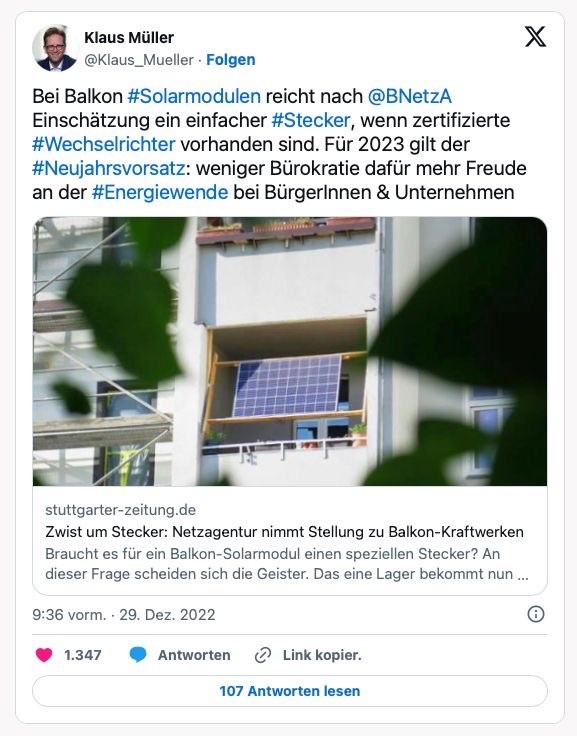Open the #Stecker hashtag
The width and height of the screenshot is (577, 736).
point(310,121)
